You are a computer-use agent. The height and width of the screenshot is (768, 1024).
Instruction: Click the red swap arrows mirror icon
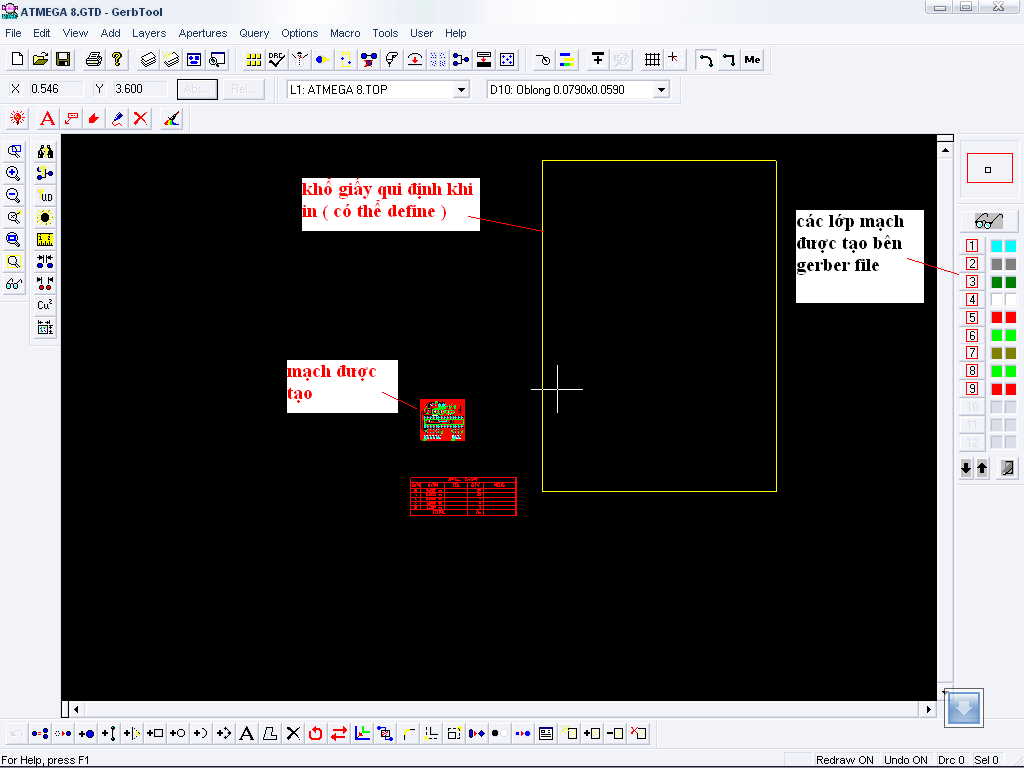(339, 733)
